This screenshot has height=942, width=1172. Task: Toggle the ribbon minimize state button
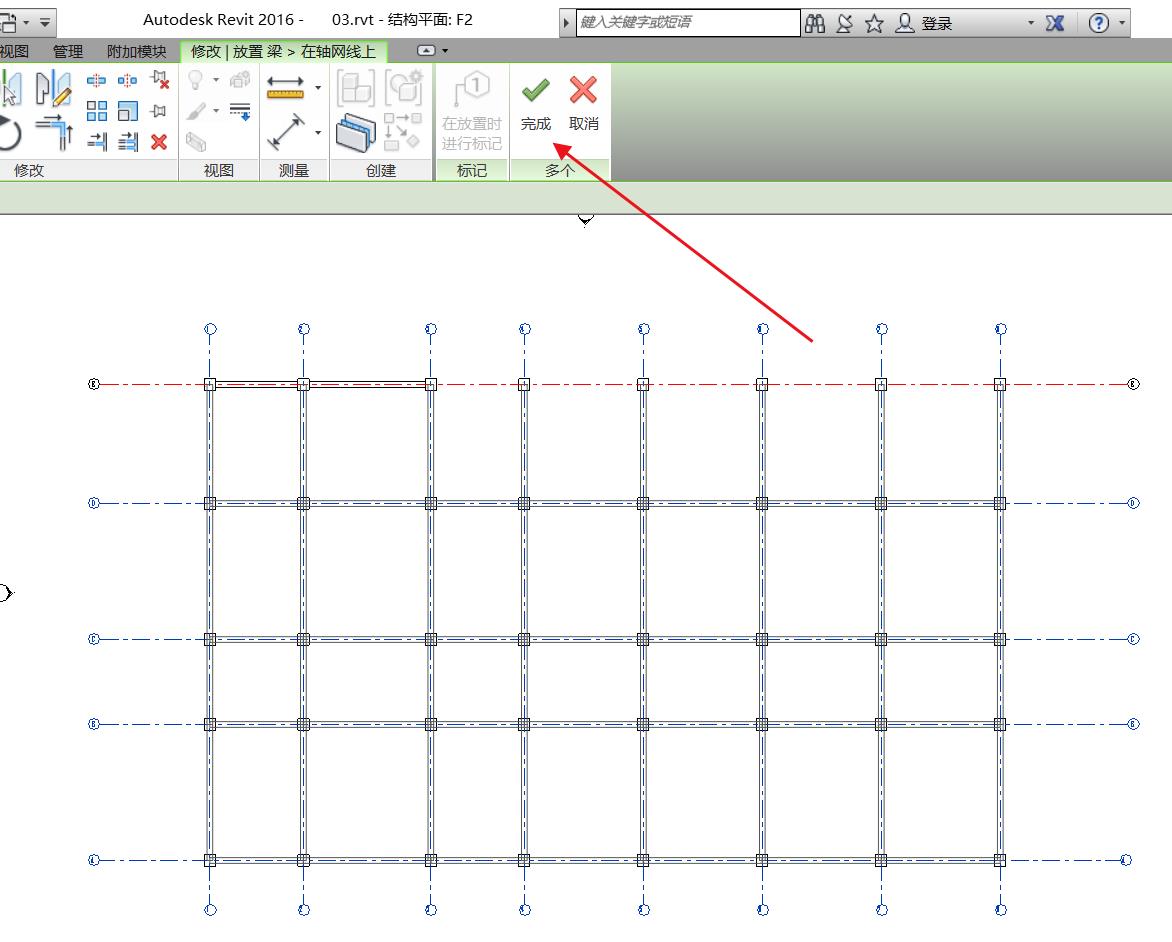point(426,50)
